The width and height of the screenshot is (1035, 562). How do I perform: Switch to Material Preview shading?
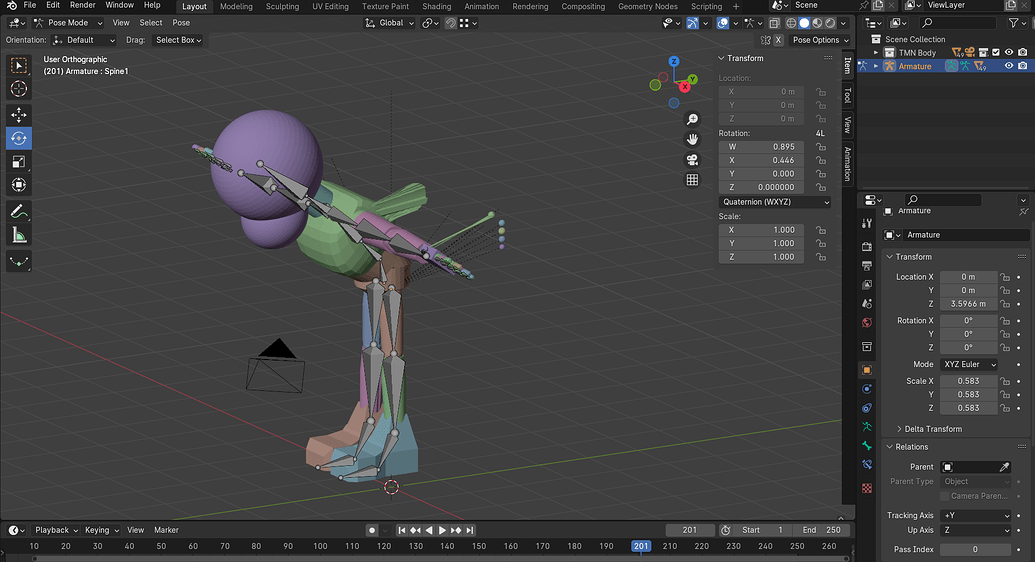click(817, 23)
